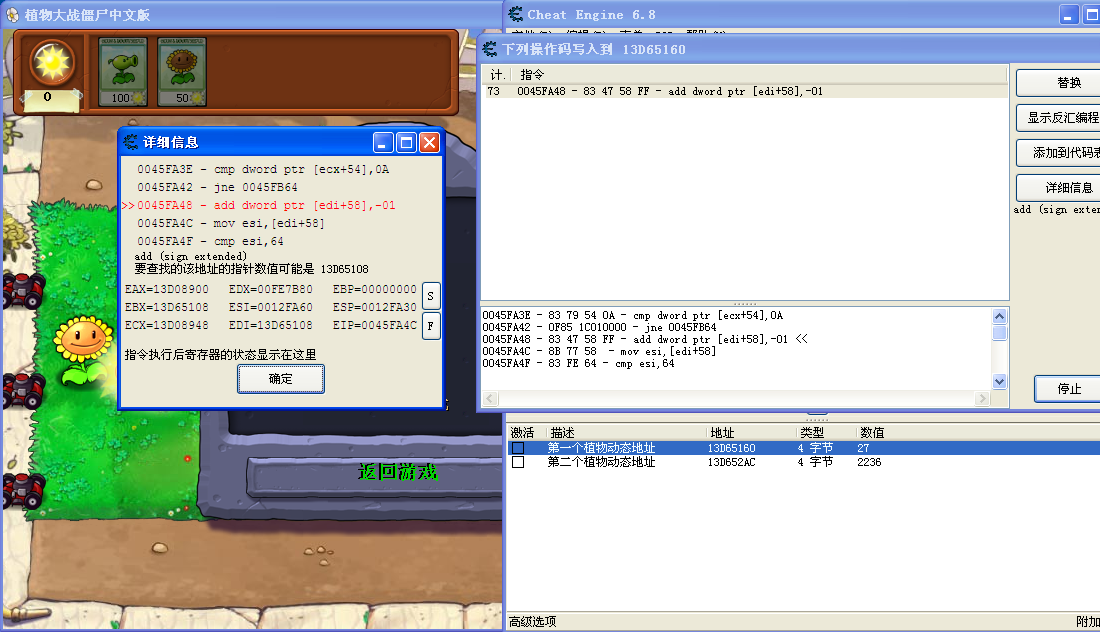Stop monitoring with the 停止 button
Viewport: 1100px width, 632px height.
[1067, 389]
